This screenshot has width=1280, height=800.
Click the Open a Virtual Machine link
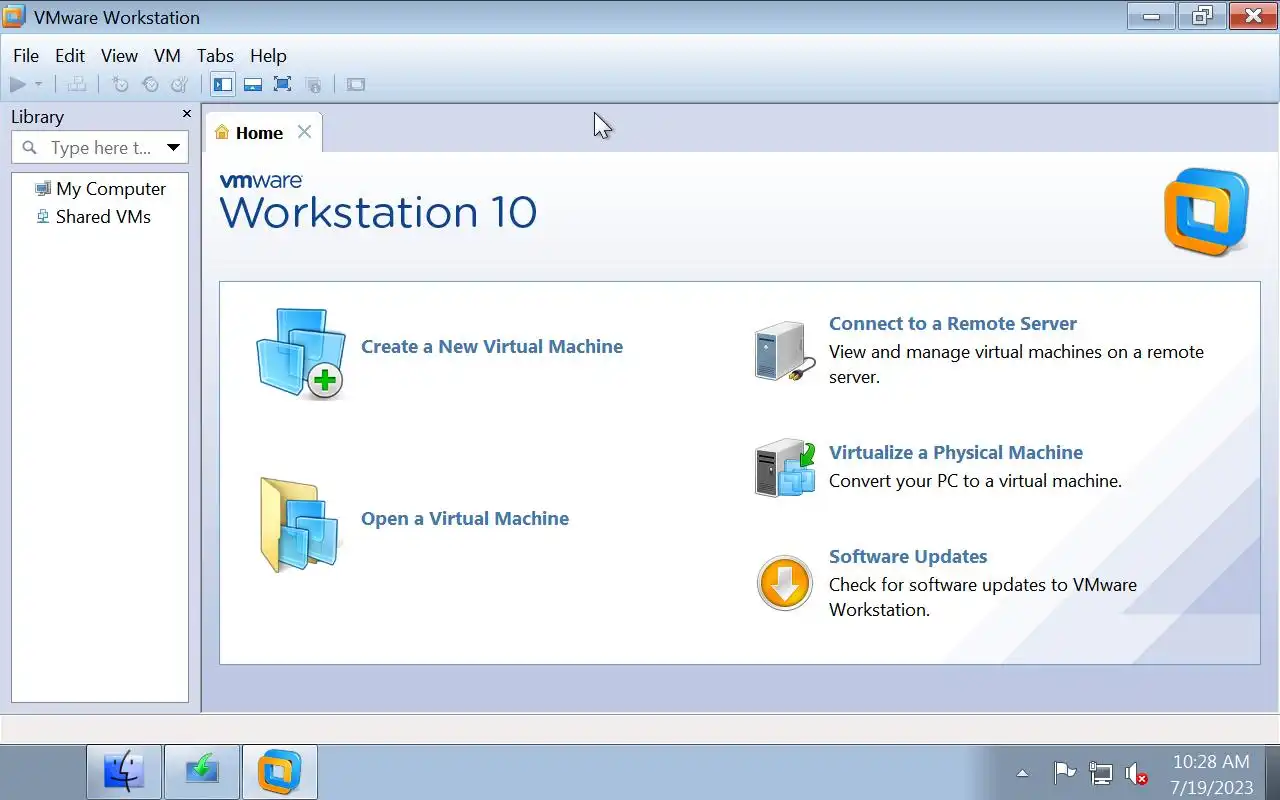(x=465, y=519)
